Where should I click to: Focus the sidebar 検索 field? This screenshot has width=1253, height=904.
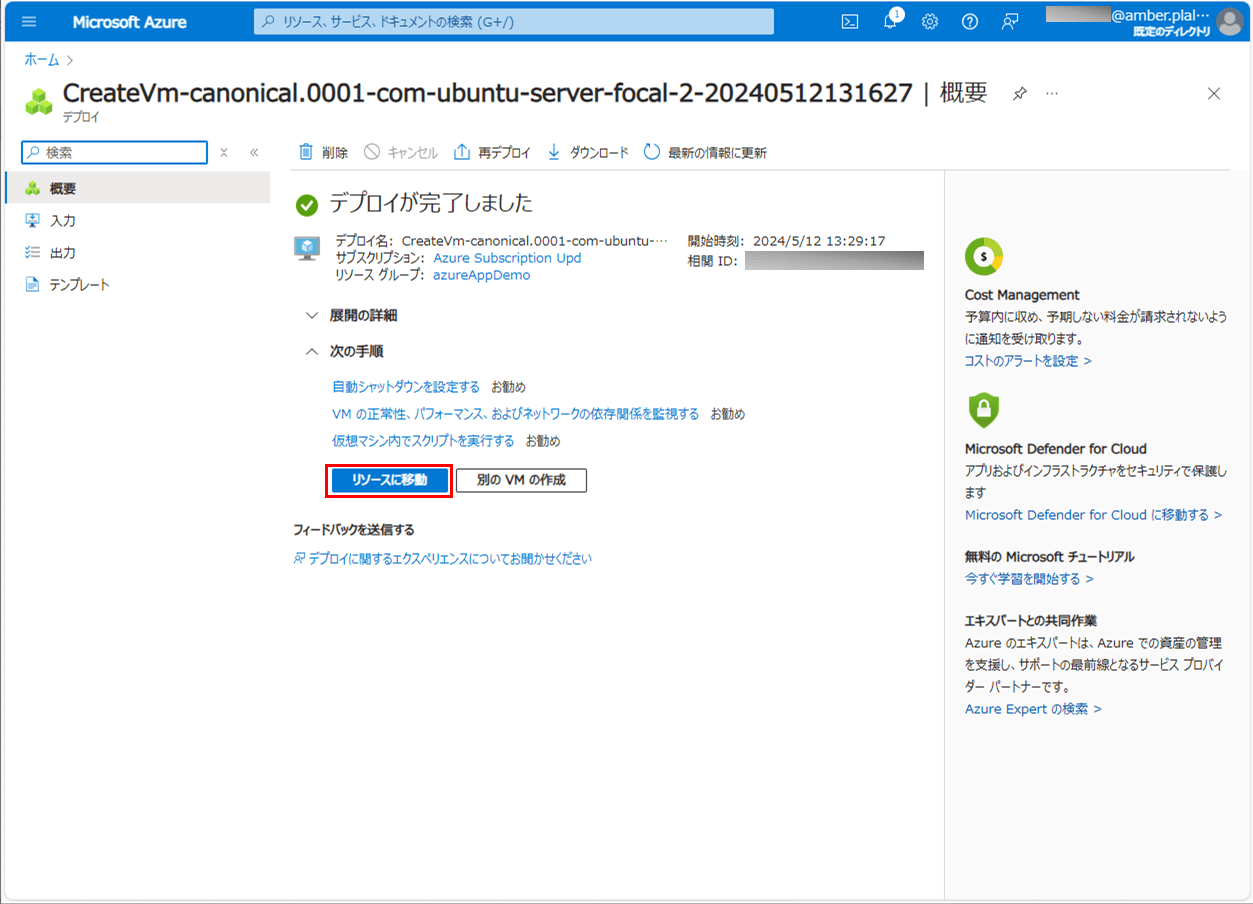tap(114, 153)
